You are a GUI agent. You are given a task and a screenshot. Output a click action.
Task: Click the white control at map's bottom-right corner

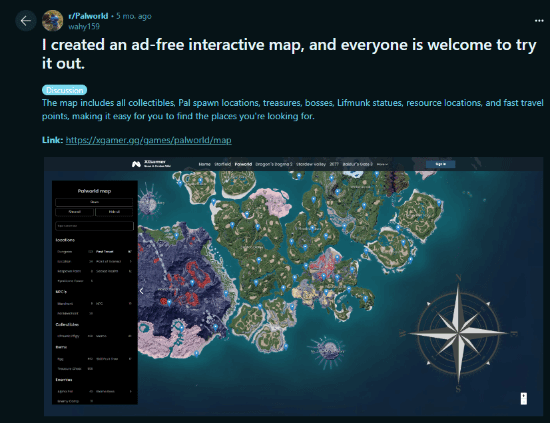[524, 398]
